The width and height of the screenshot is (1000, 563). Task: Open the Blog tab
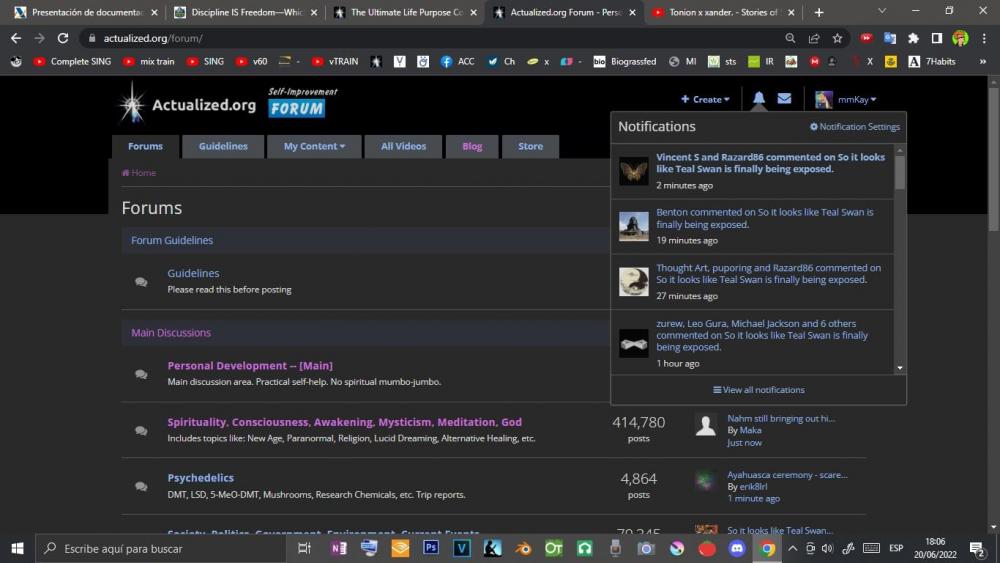[x=472, y=146]
